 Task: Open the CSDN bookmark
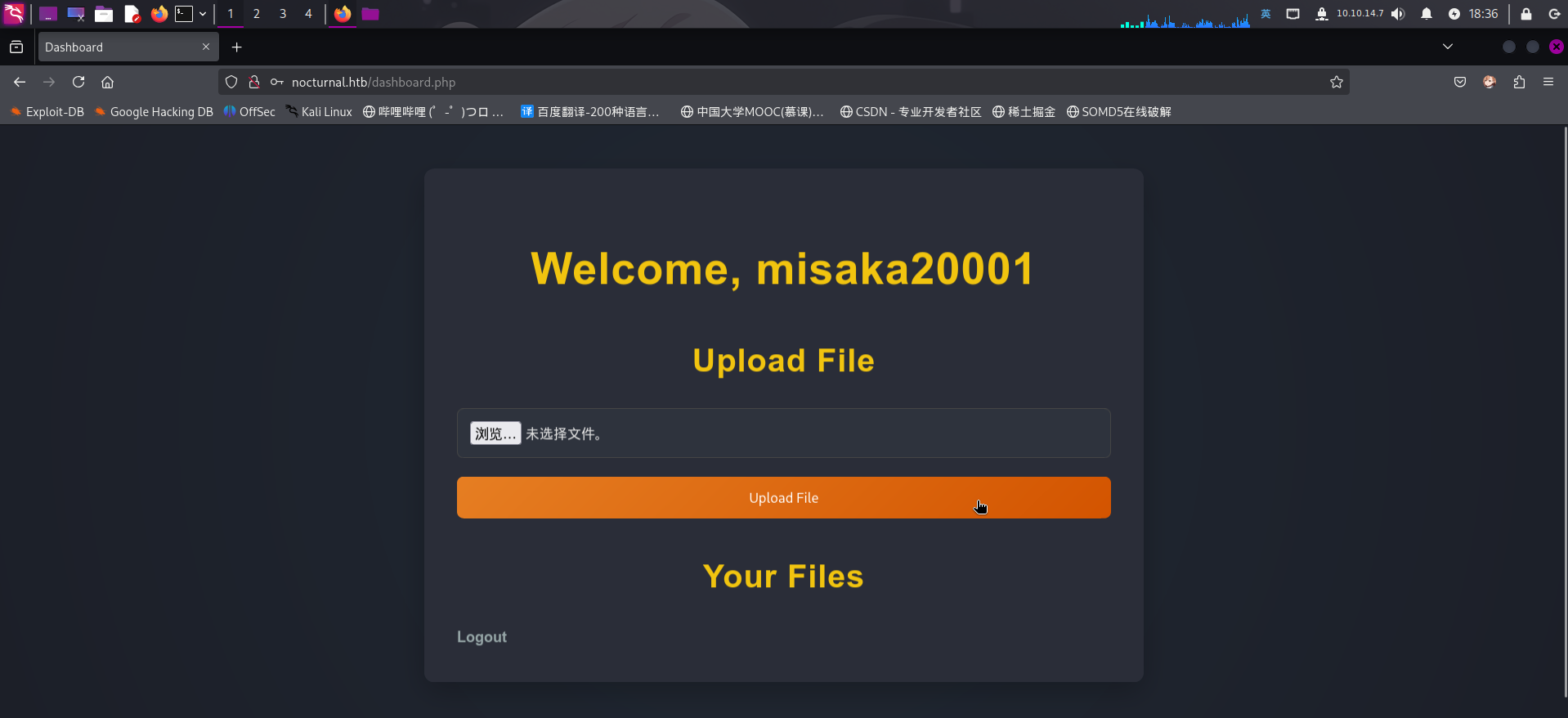911,112
